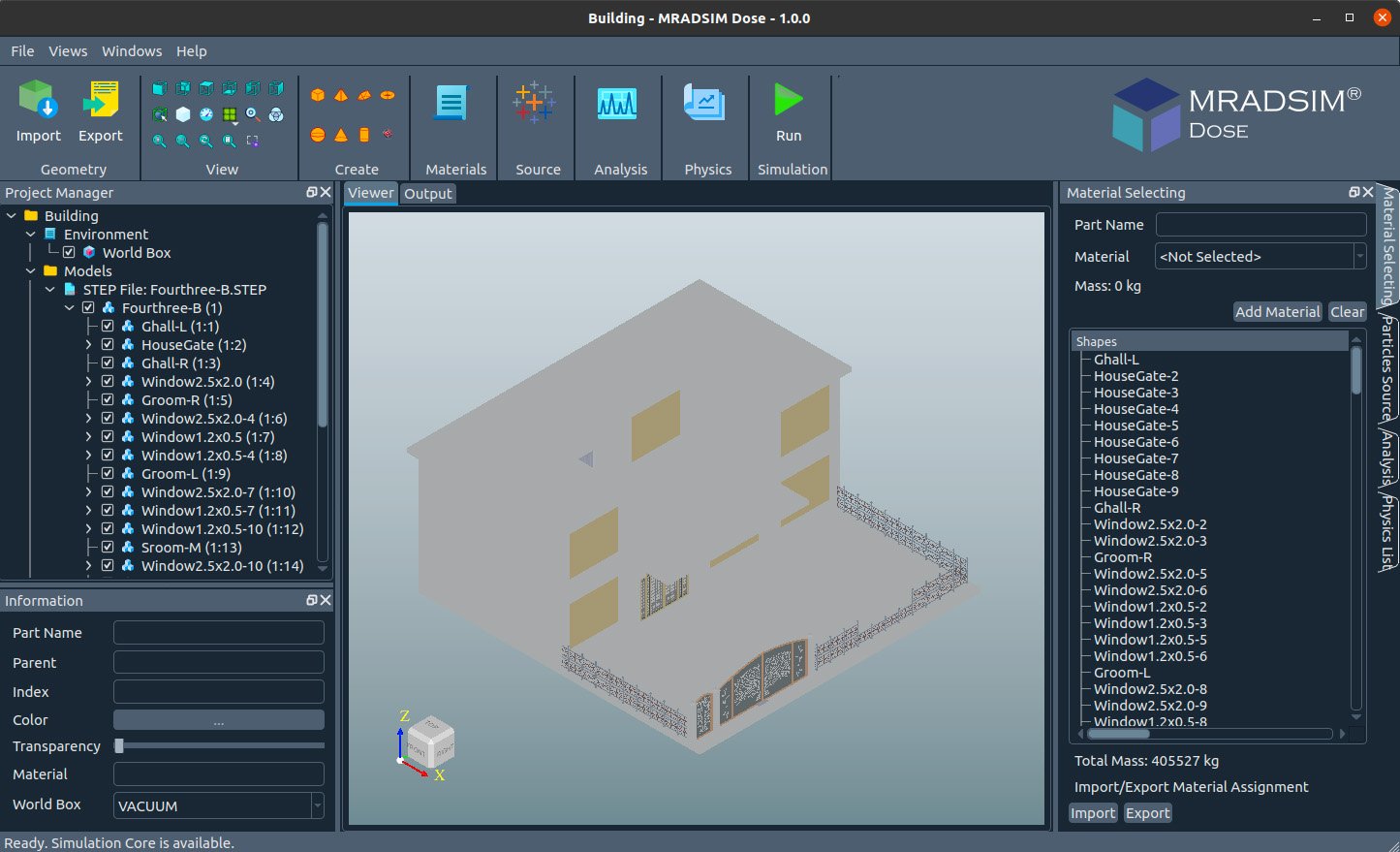The width and height of the screenshot is (1400, 852).
Task: Open the Source particles tool
Action: pyautogui.click(x=534, y=103)
